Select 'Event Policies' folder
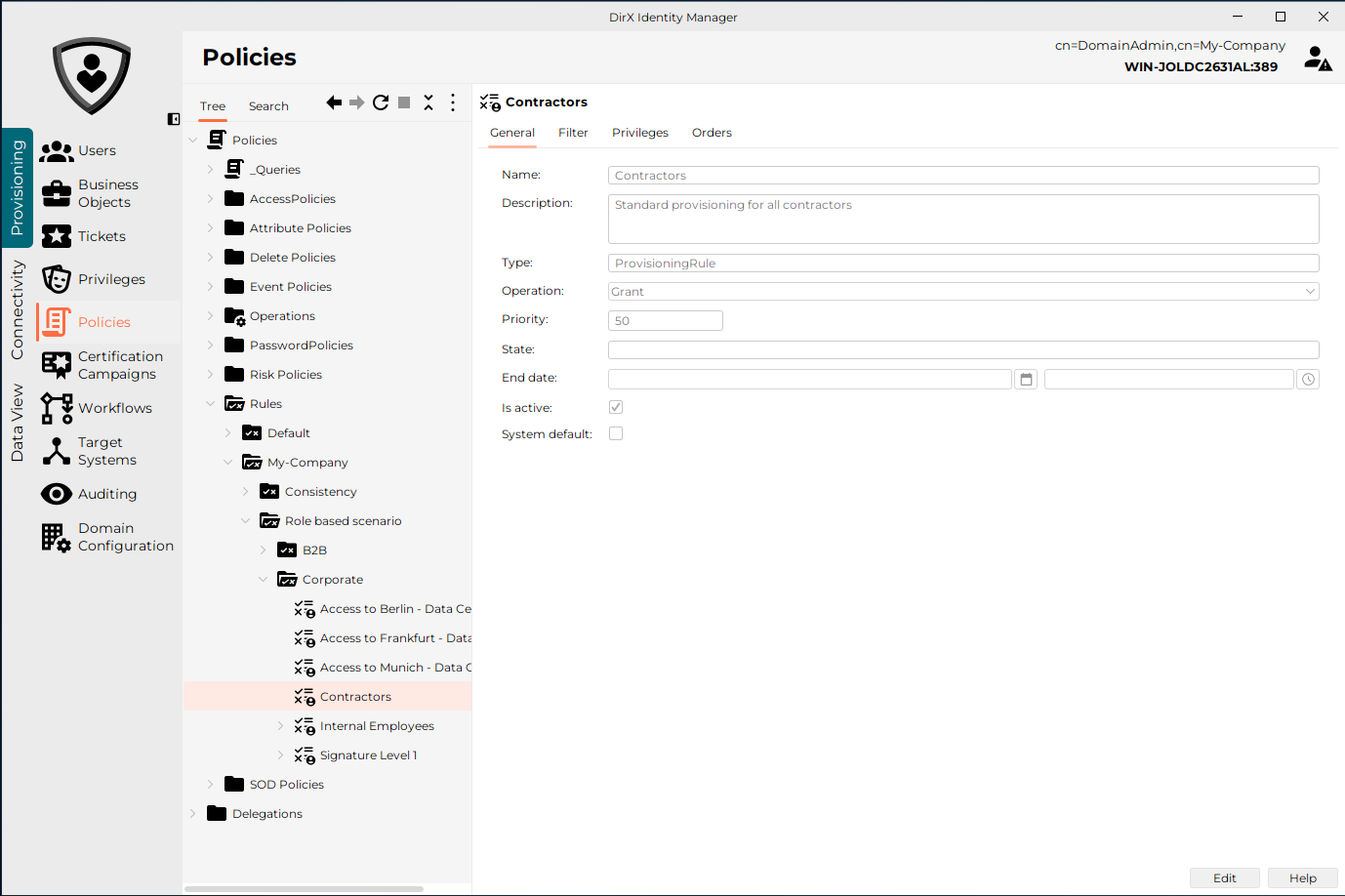 (291, 287)
